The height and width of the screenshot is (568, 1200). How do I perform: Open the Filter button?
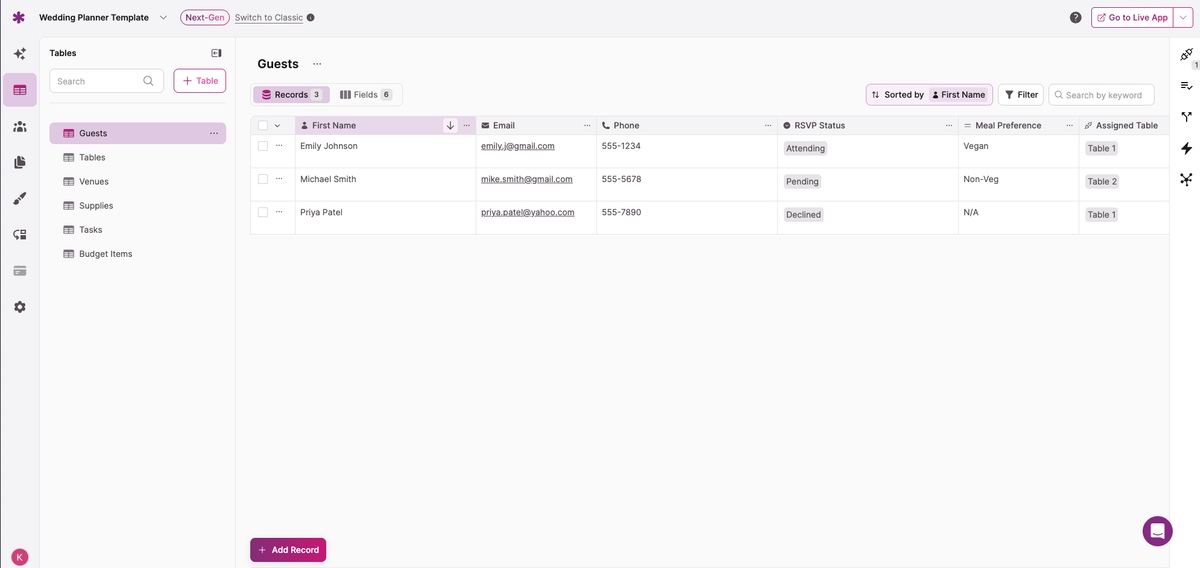coord(1020,95)
